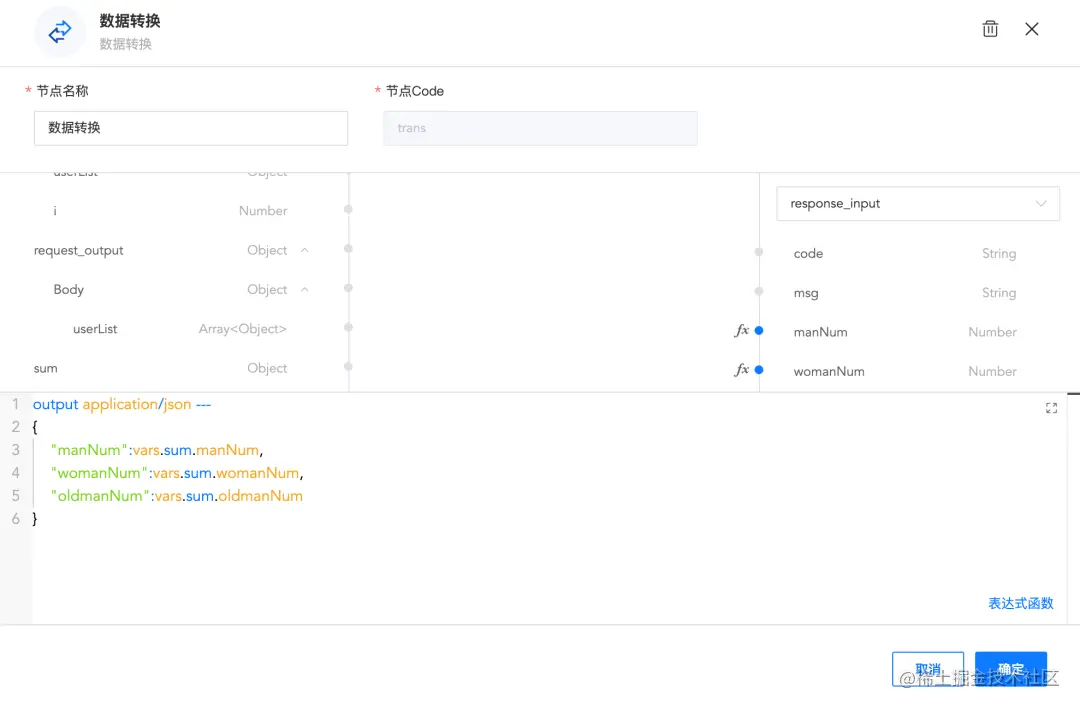Click the connector dot of the sum row

pyautogui.click(x=349, y=367)
